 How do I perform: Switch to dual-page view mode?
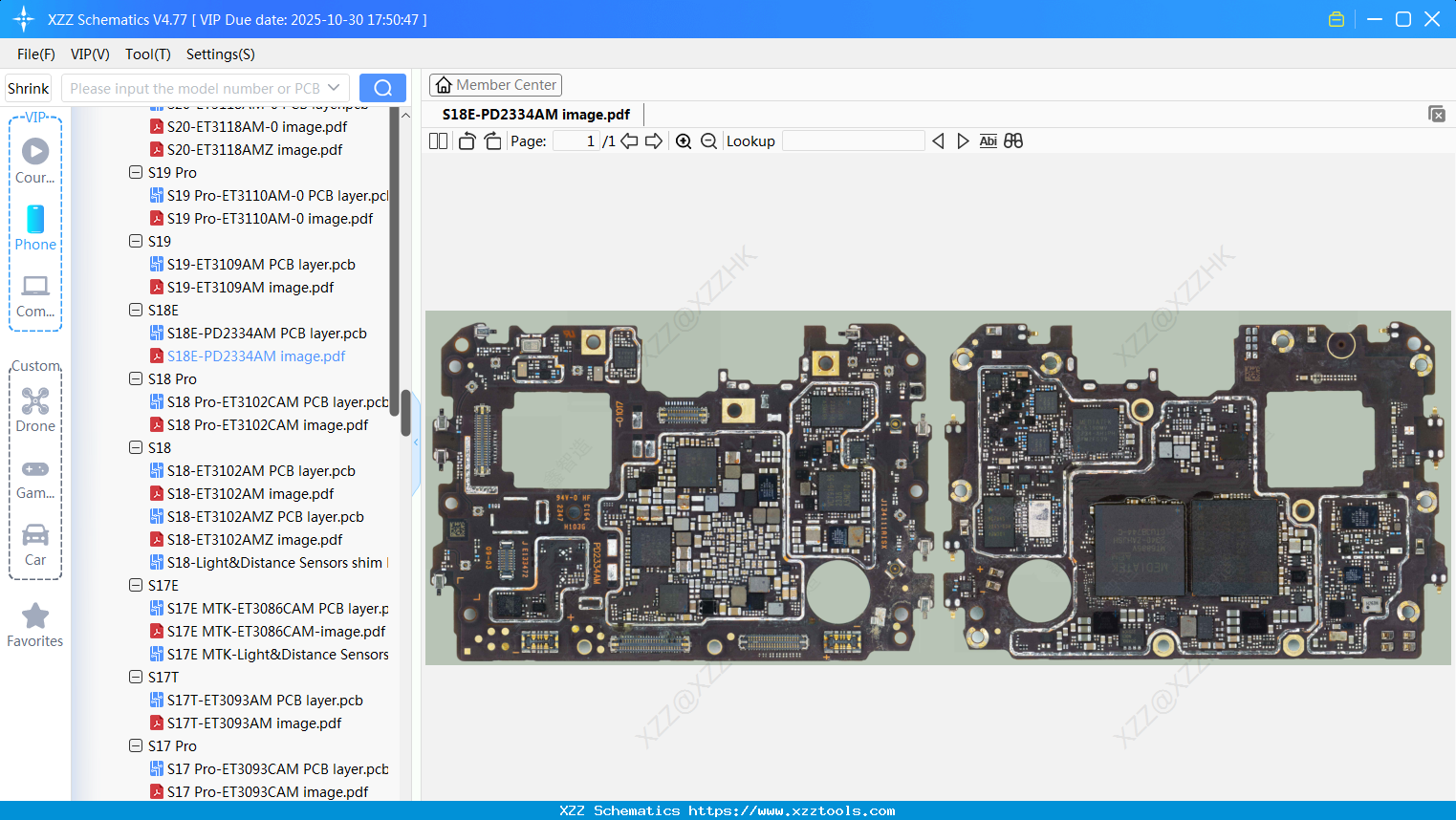coord(438,140)
